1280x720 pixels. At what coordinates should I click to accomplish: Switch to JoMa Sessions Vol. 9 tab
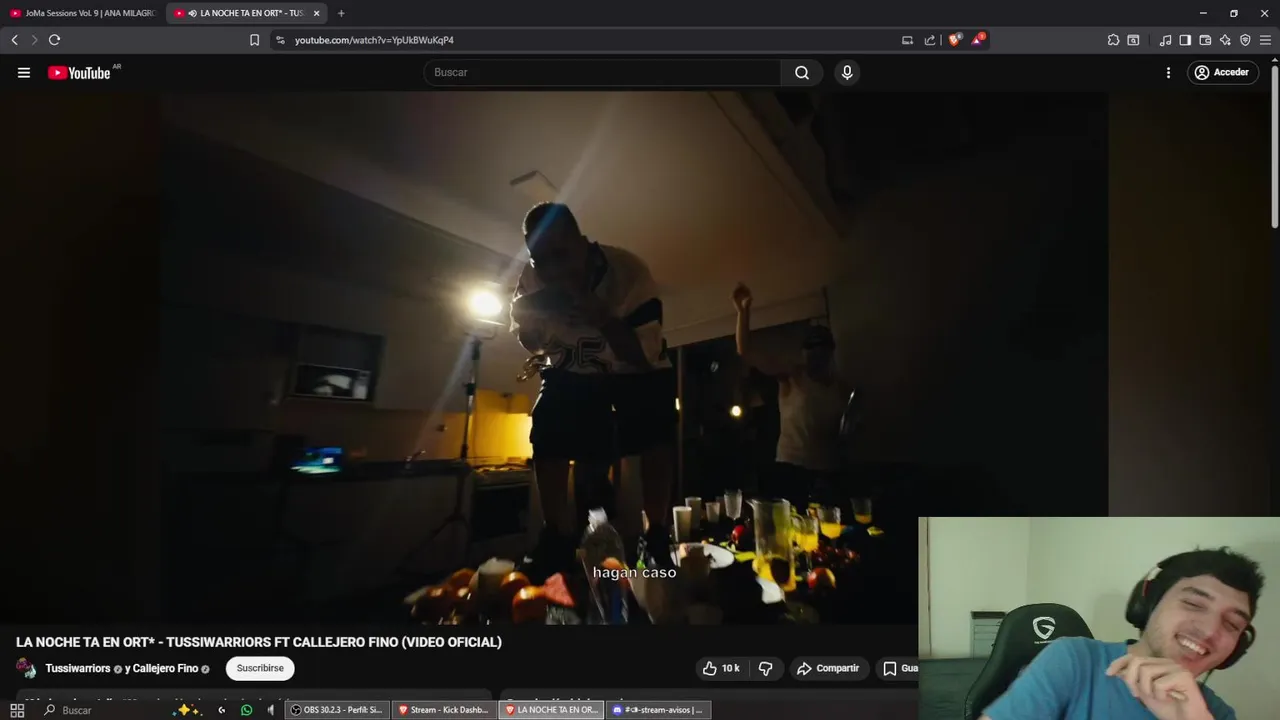[82, 13]
